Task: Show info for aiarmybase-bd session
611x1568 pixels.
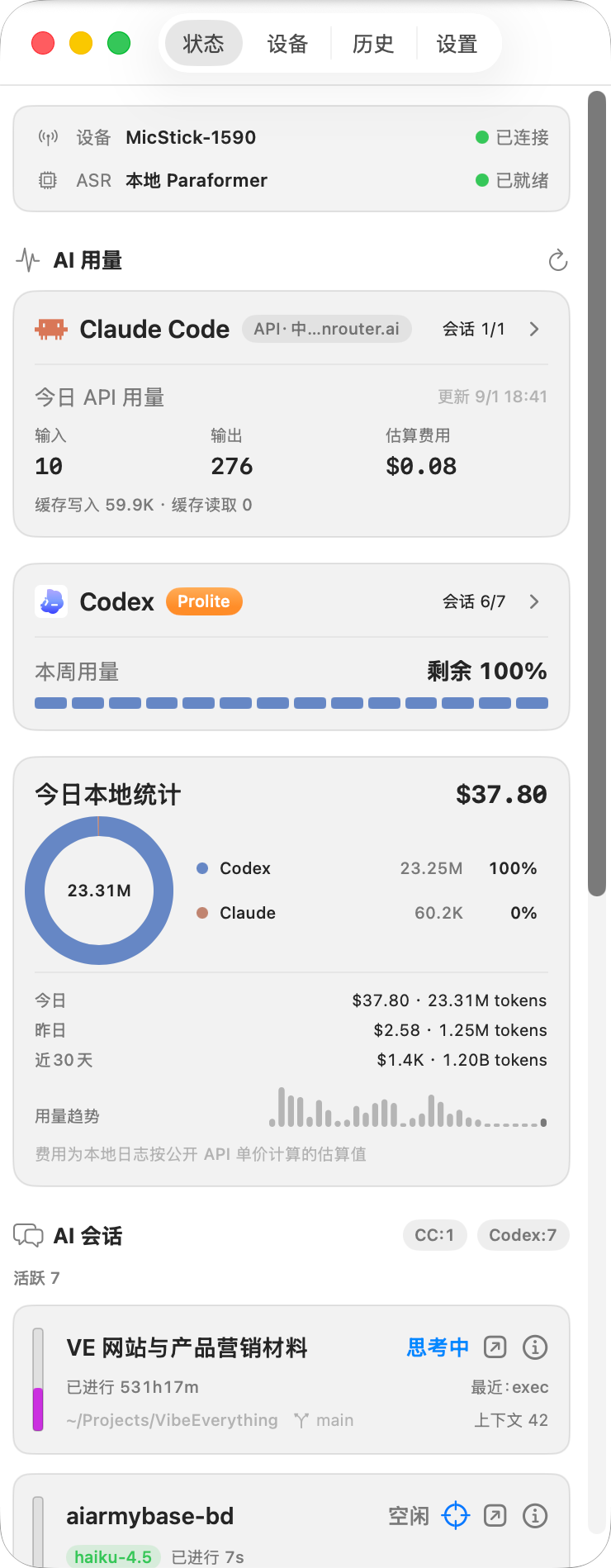Action: [x=535, y=1516]
